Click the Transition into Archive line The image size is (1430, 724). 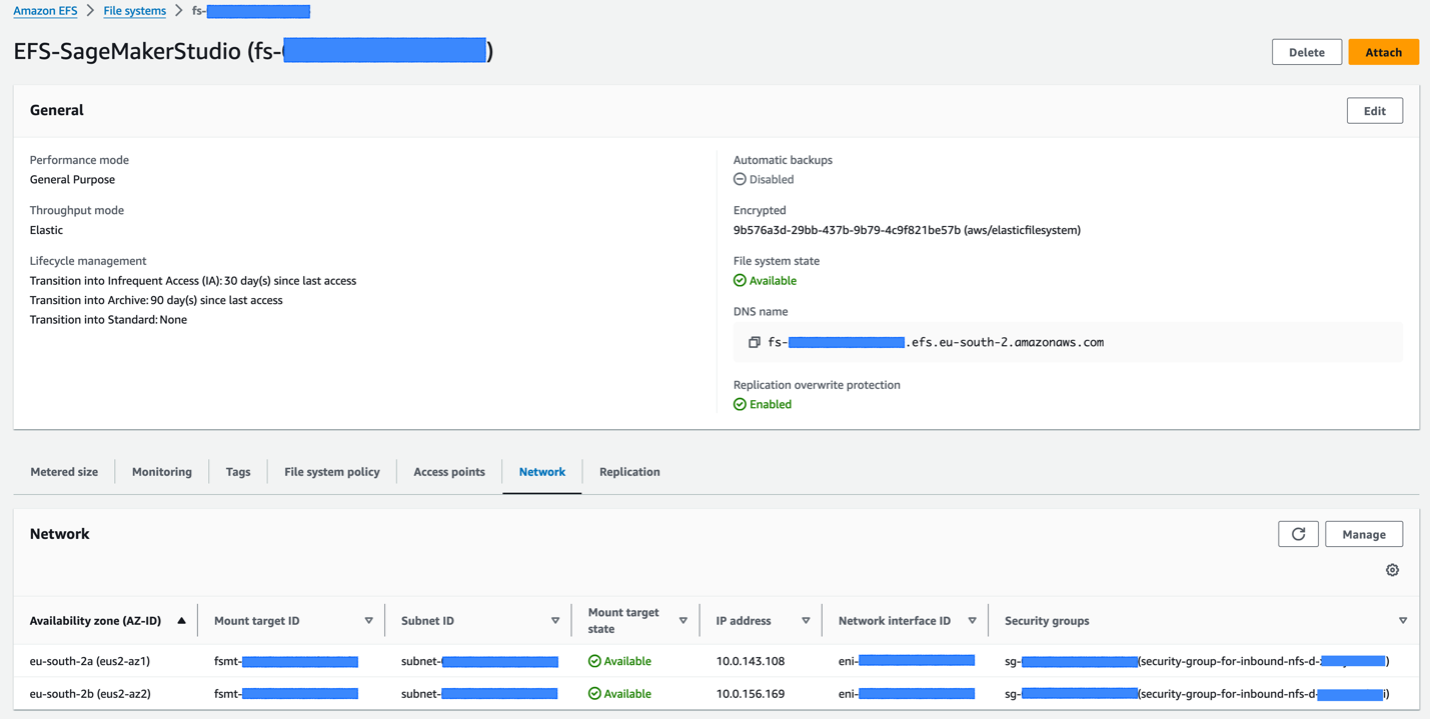coord(156,300)
